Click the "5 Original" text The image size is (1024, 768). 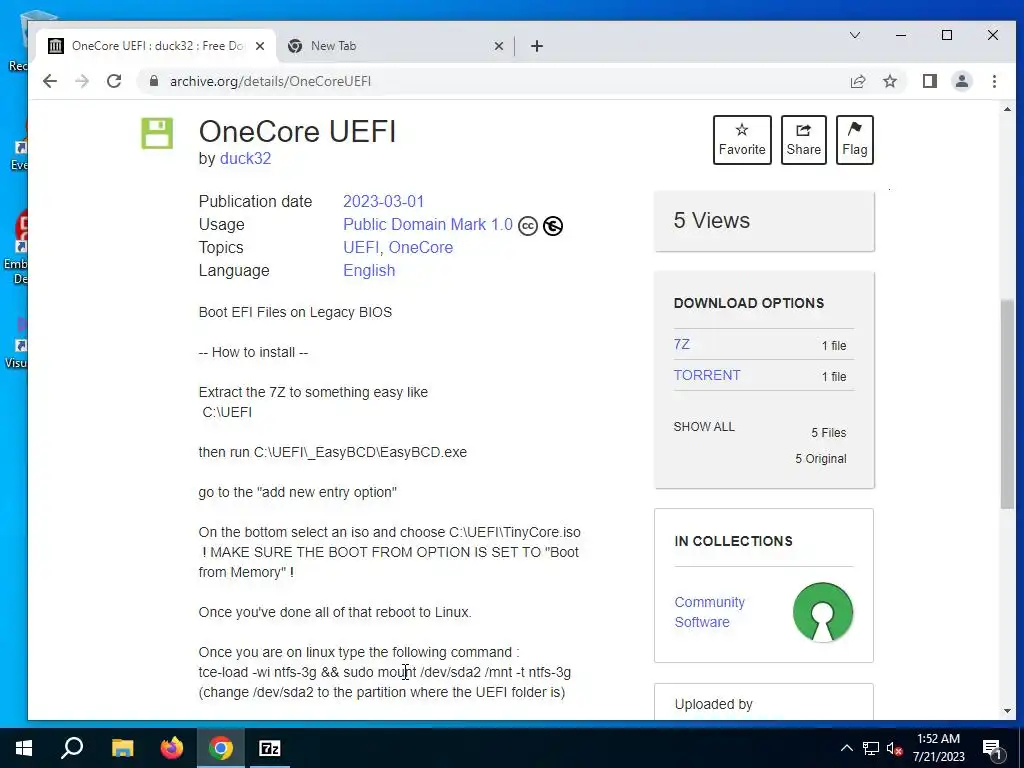(821, 459)
